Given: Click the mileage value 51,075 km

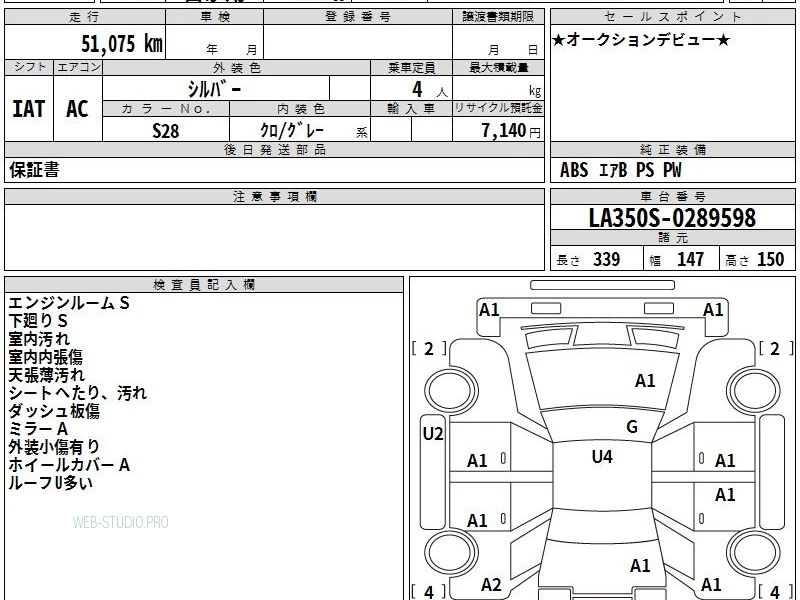Looking at the screenshot, I should click(122, 43).
